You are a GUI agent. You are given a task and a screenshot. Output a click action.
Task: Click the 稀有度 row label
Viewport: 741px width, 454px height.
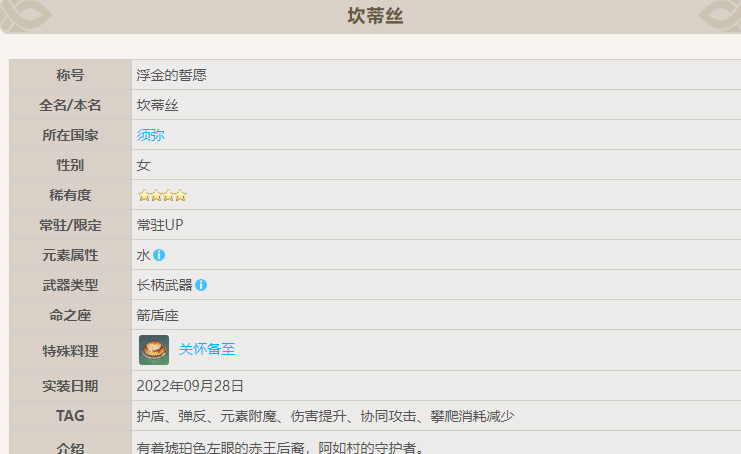pyautogui.click(x=70, y=195)
